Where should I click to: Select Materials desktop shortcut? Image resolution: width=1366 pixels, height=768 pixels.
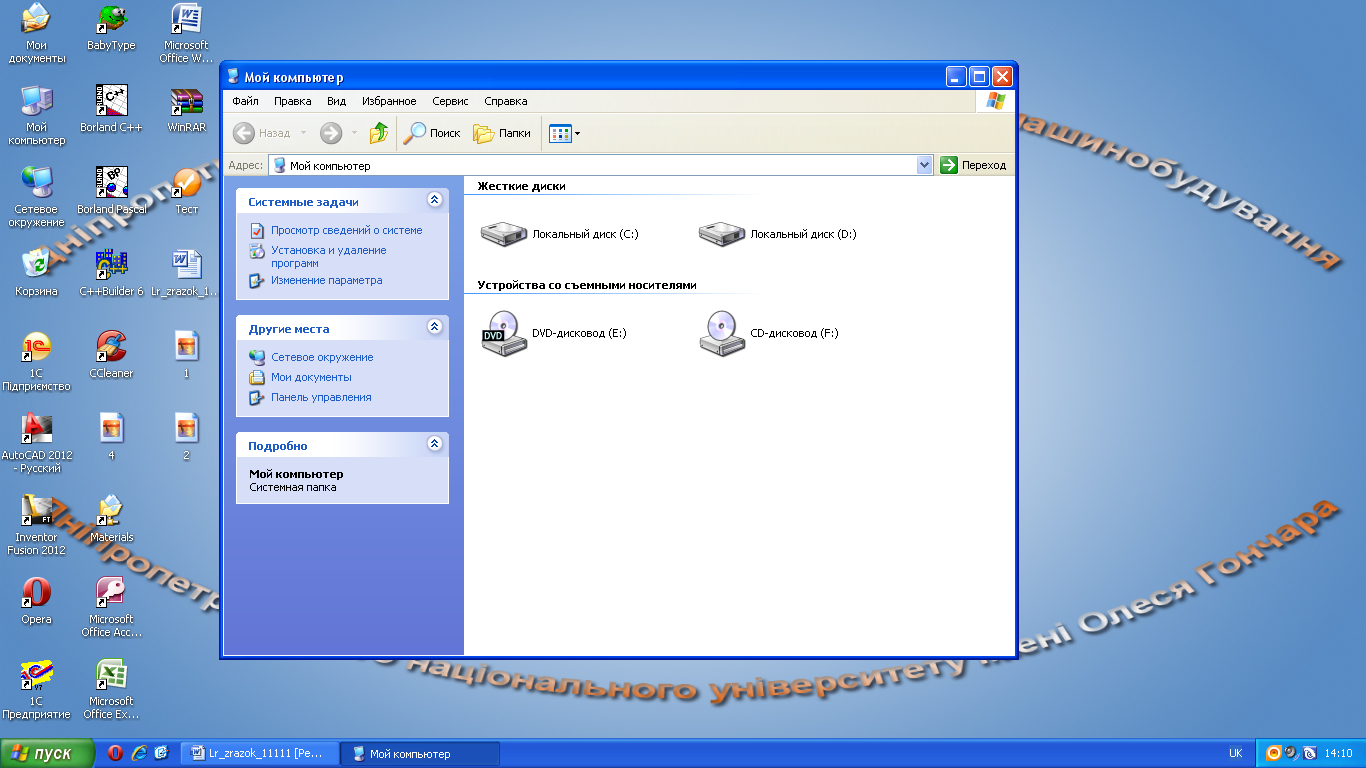(111, 520)
